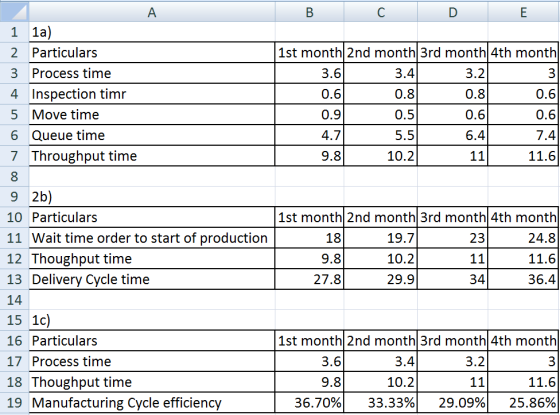Click efficiency value 29.09%

[x=452, y=403]
